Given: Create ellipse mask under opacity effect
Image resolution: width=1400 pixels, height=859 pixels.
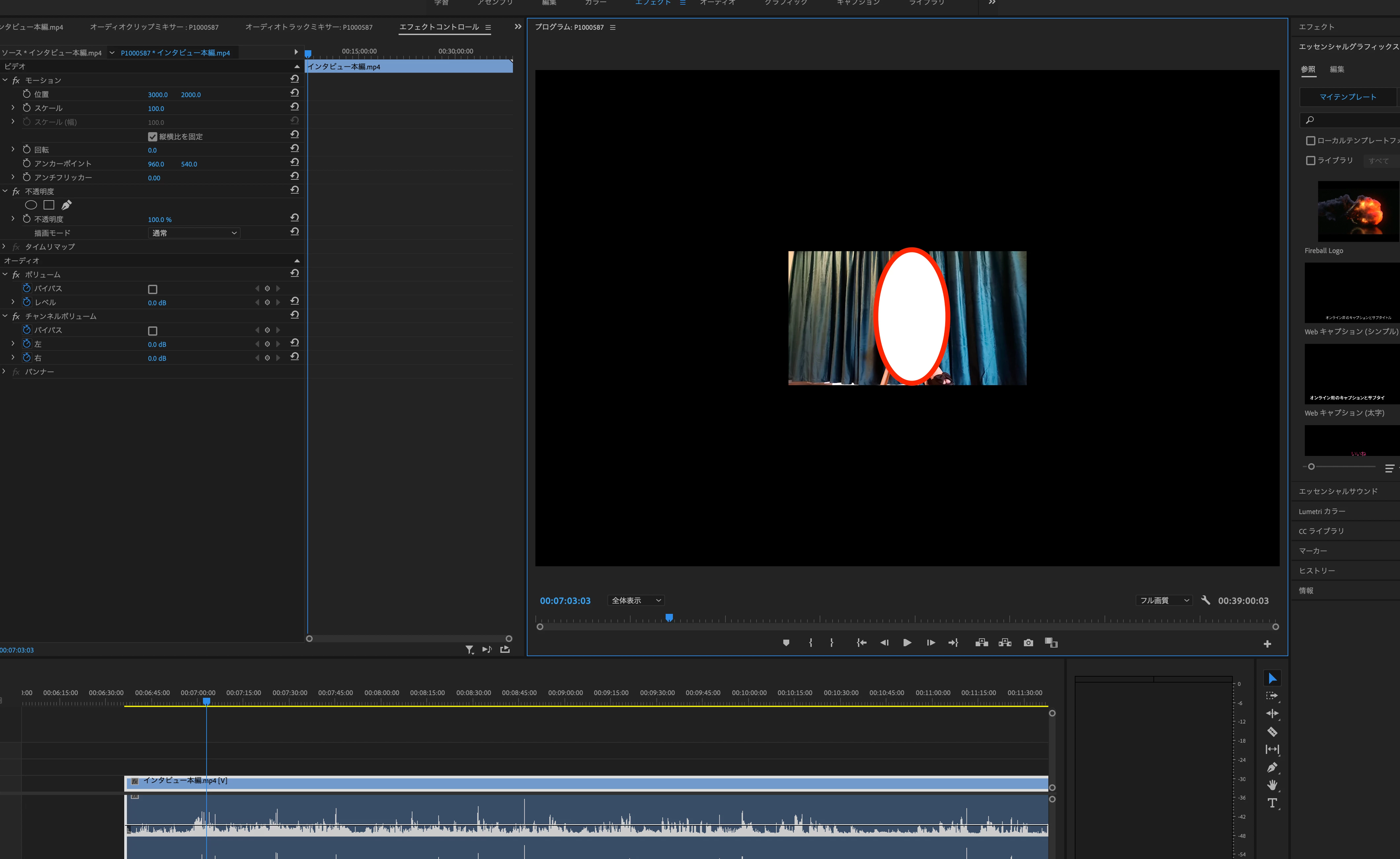Looking at the screenshot, I should [x=31, y=205].
